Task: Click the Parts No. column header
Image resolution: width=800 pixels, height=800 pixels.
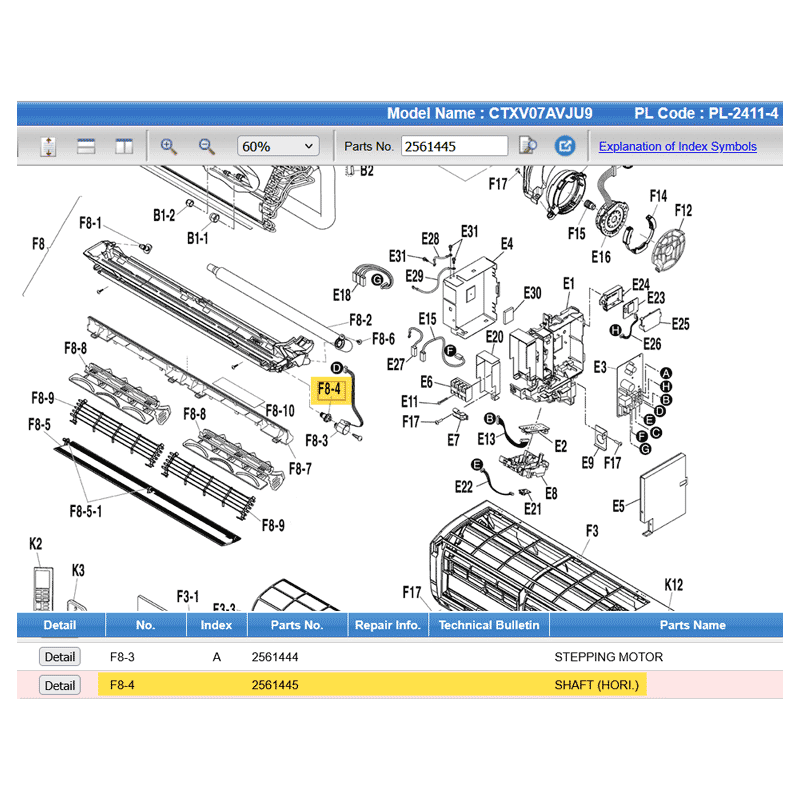Action: (x=297, y=625)
